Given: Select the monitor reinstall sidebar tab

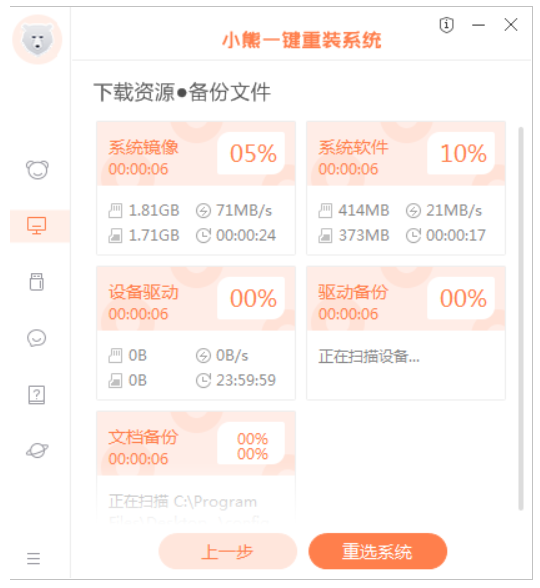Looking at the screenshot, I should pyautogui.click(x=37, y=226).
